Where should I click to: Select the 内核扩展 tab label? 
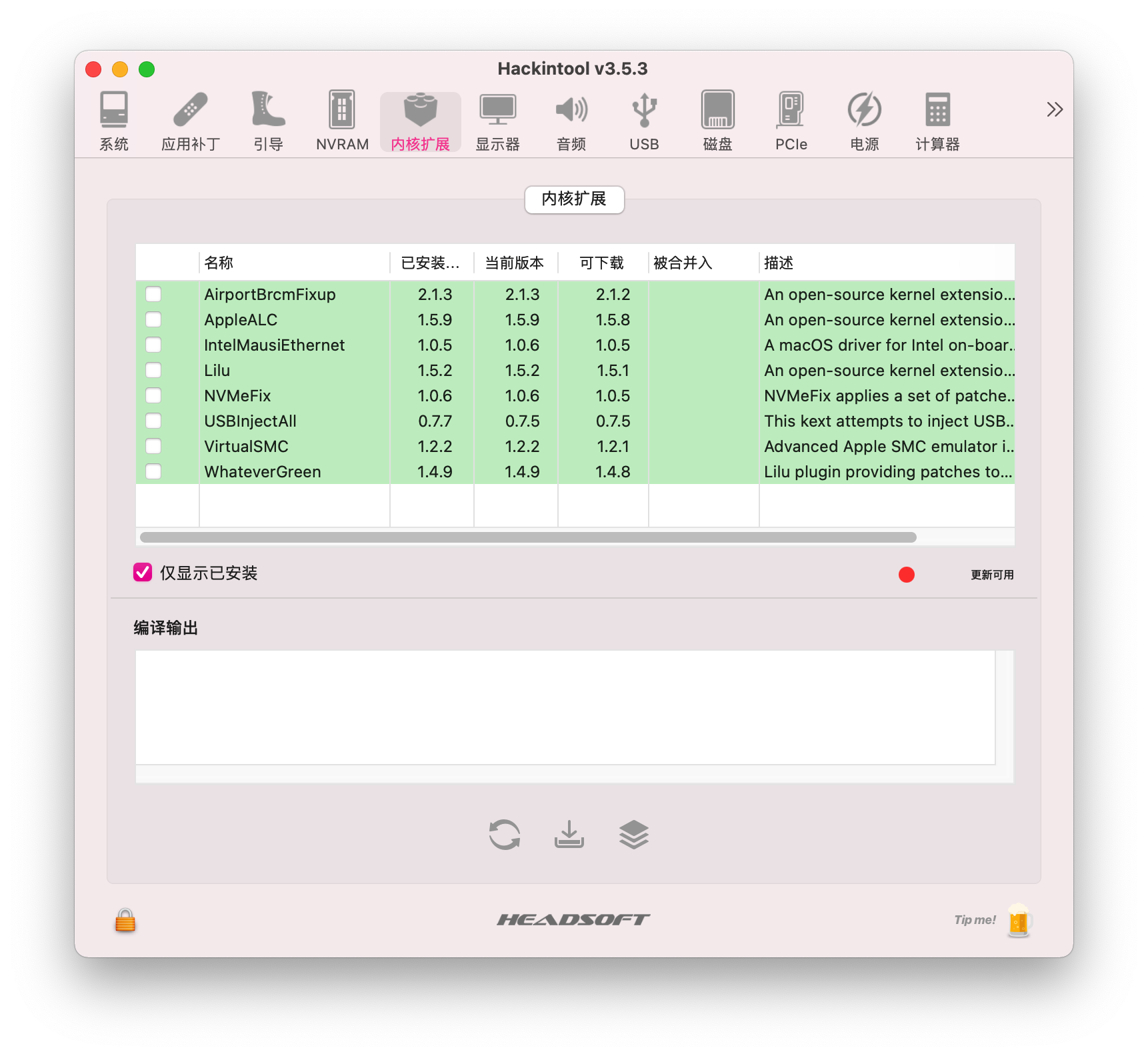[x=575, y=199]
